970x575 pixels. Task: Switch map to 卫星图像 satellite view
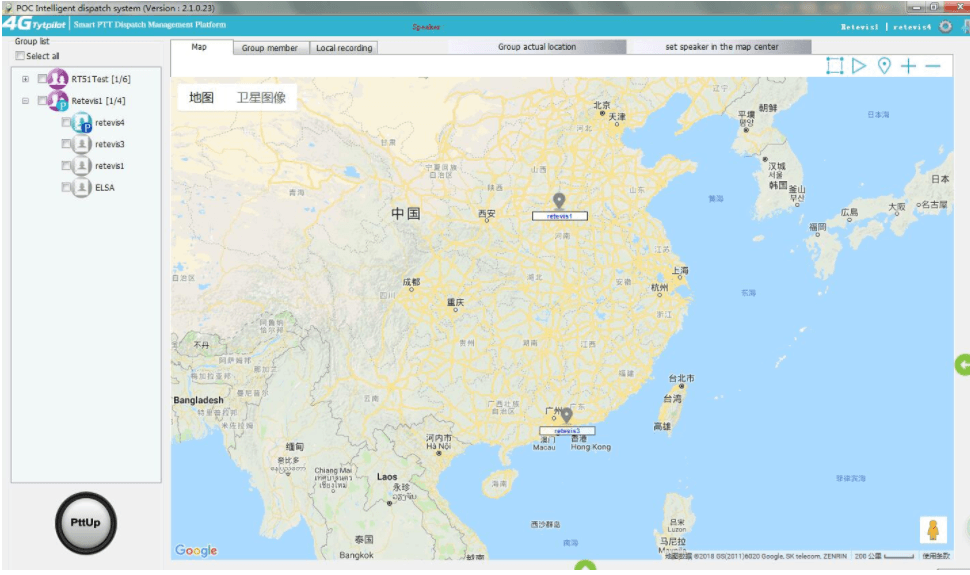pos(261,98)
